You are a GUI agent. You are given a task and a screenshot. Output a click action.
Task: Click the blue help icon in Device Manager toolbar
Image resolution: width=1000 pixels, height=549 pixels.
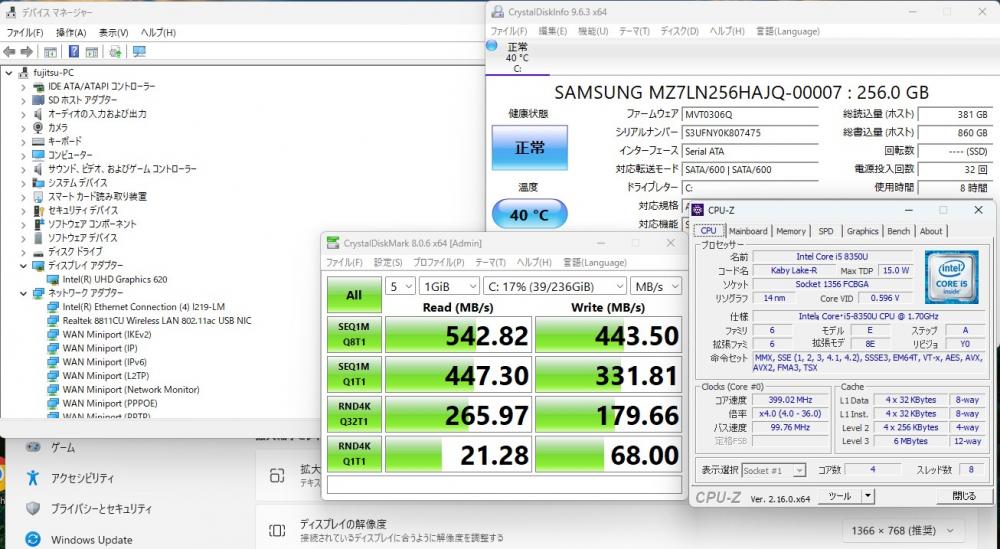[74, 52]
